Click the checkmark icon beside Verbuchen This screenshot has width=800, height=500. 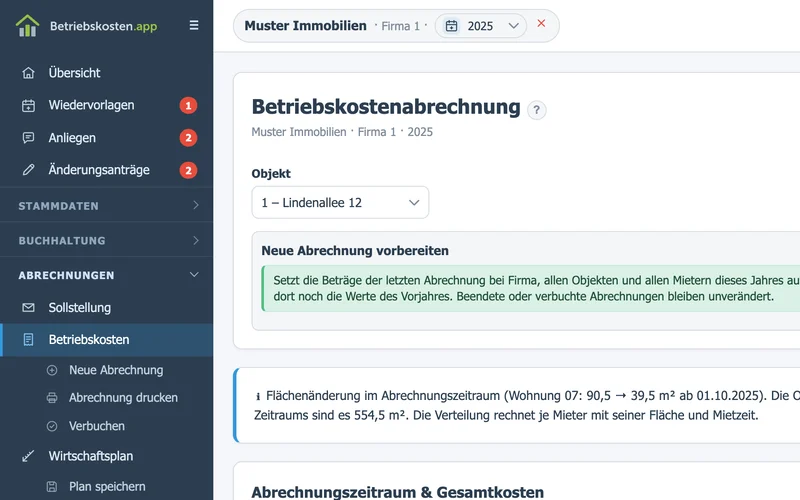(52, 426)
